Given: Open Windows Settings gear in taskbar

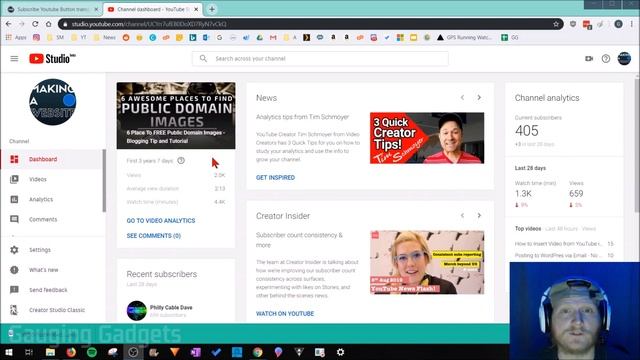Looking at the screenshot, I should coord(340,352).
